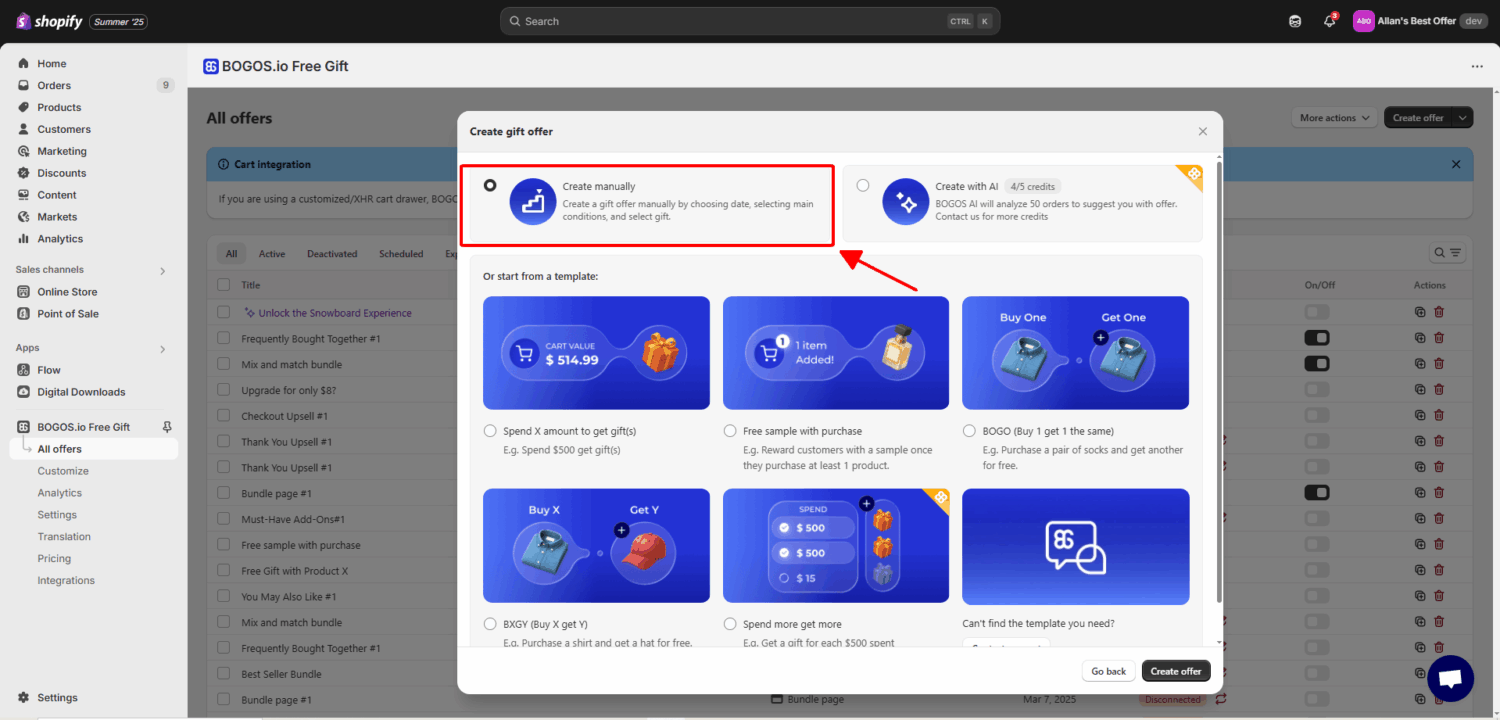1500x720 pixels.
Task: Open Integrations under BOGOS.io
Action: pos(66,581)
